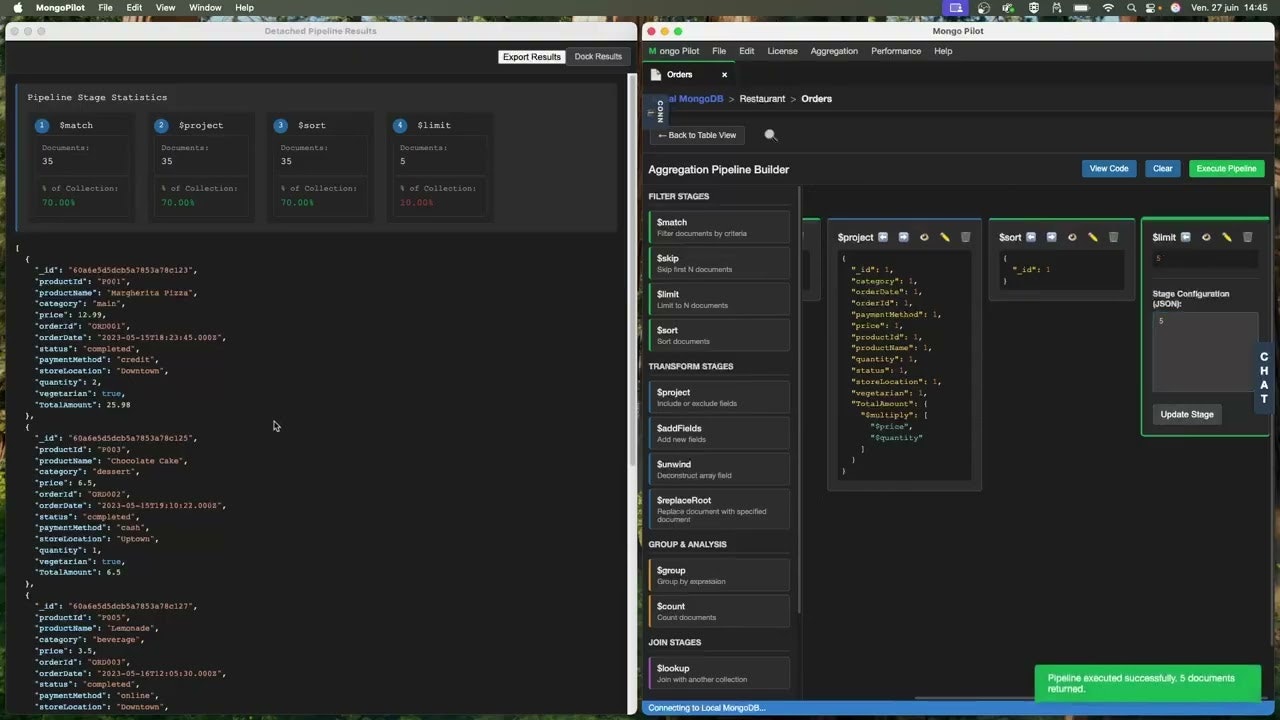
Task: Click Dock Results button
Action: click(598, 57)
